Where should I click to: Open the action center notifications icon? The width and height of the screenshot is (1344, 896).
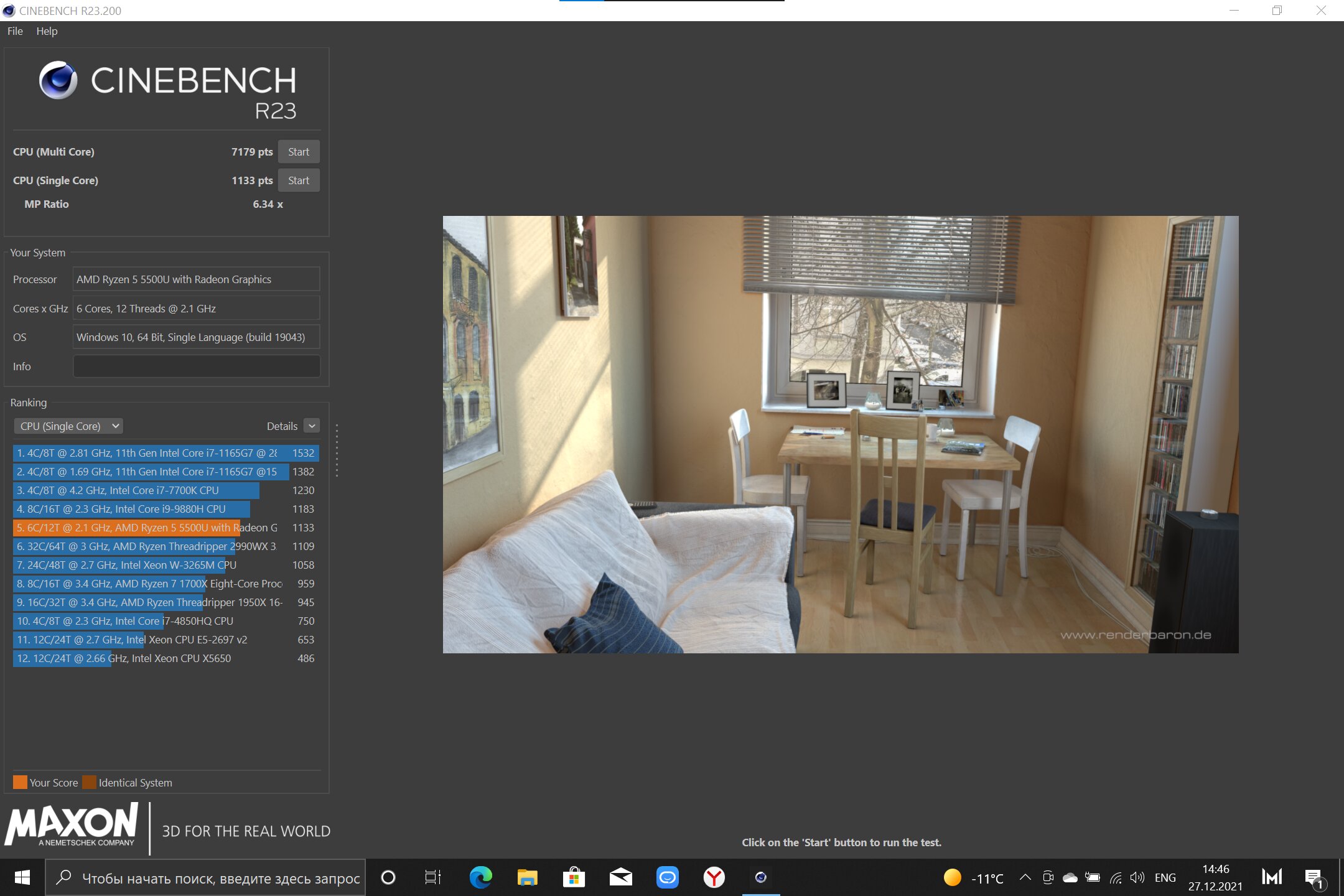point(1314,877)
